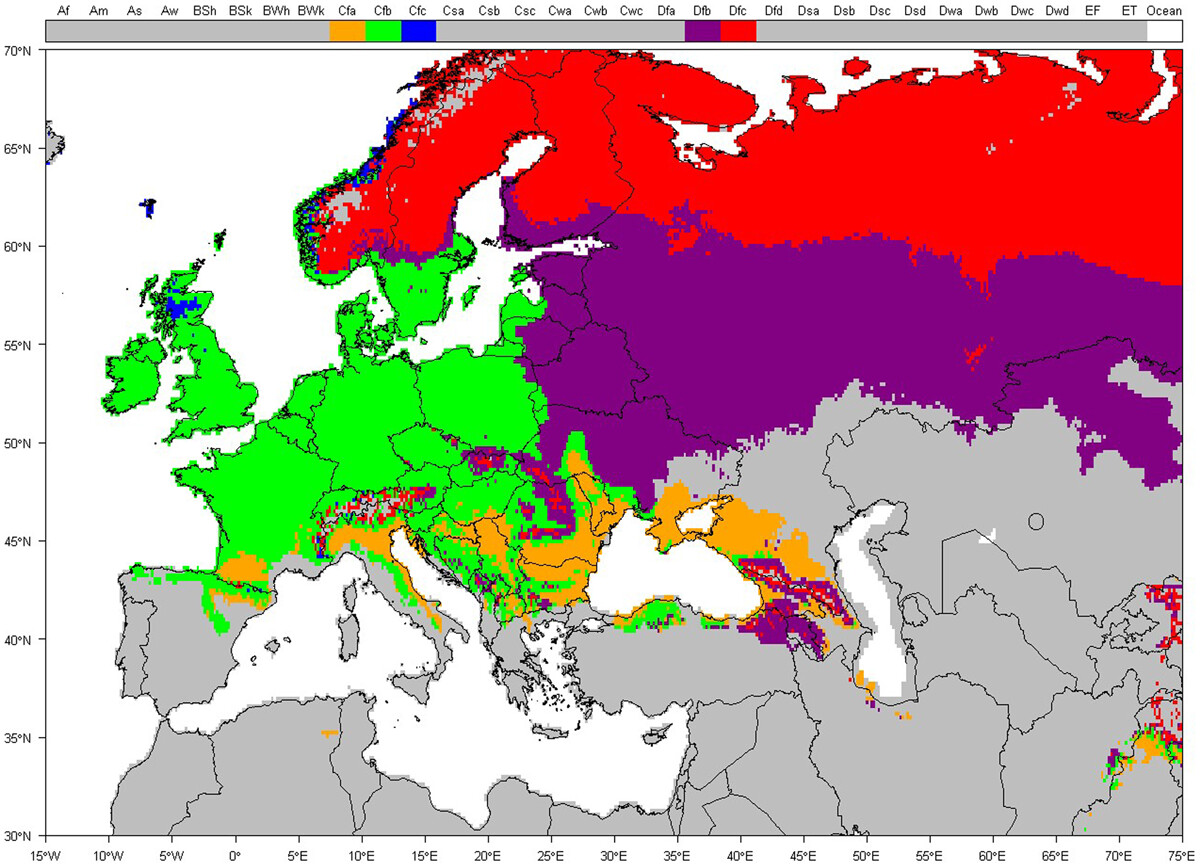Select the 'Dsa' legend label
The image size is (1200, 868).
809,11
